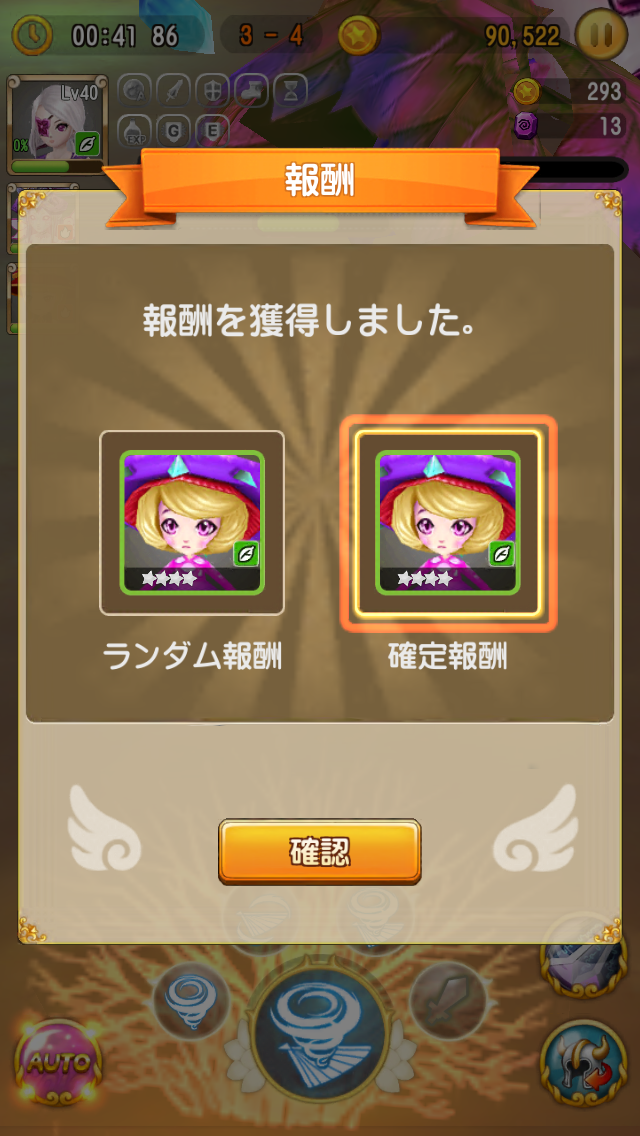Toggle the AUTO battle orb
This screenshot has width=640, height=1136.
[x=59, y=1063]
